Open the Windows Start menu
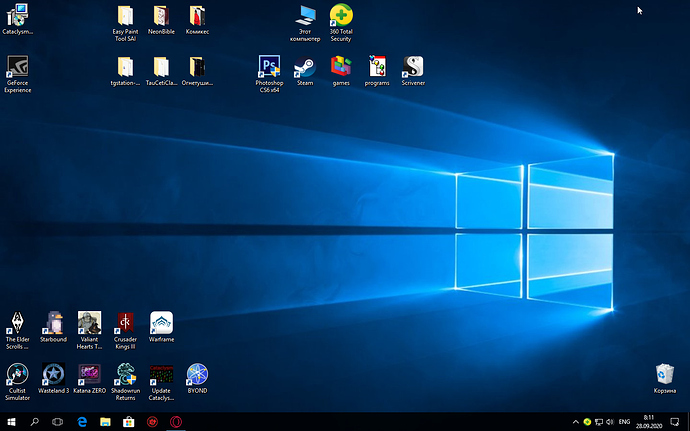This screenshot has width=690, height=431. click(x=11, y=422)
